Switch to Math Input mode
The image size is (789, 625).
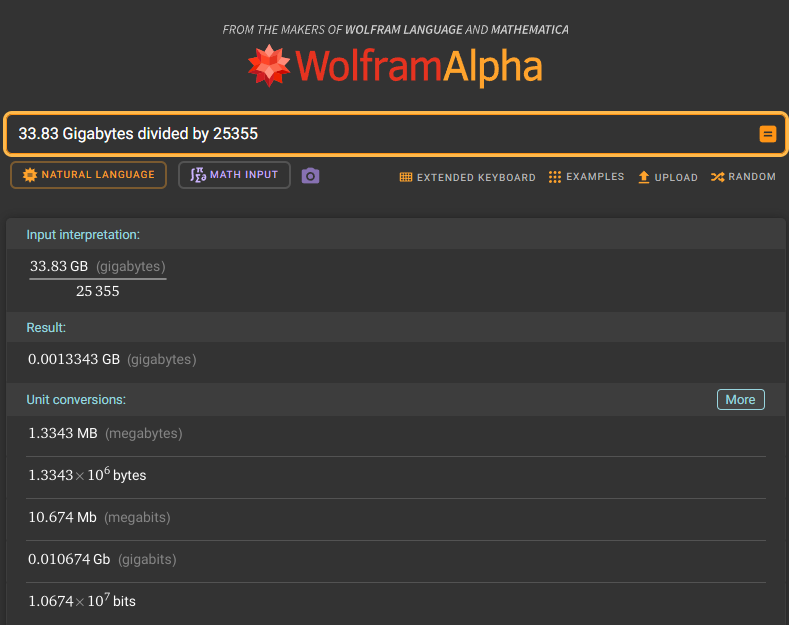click(x=234, y=175)
